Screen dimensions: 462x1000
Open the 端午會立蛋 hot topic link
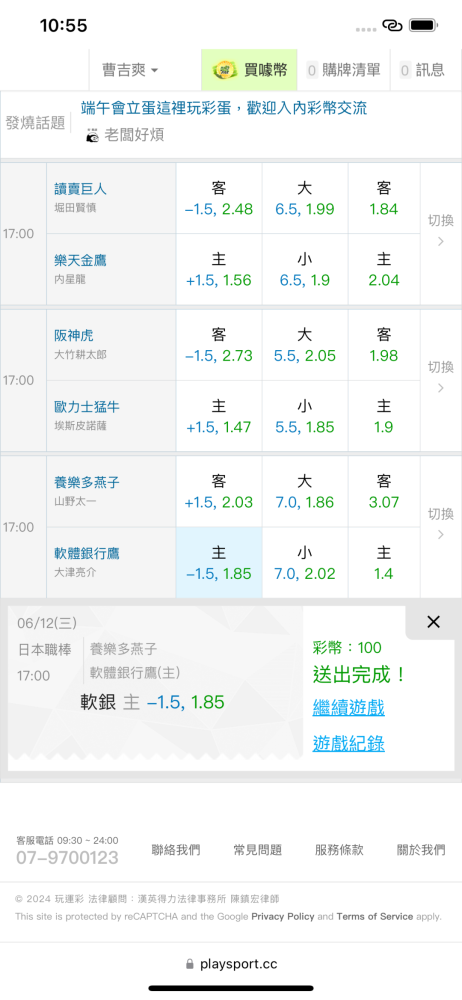click(224, 108)
